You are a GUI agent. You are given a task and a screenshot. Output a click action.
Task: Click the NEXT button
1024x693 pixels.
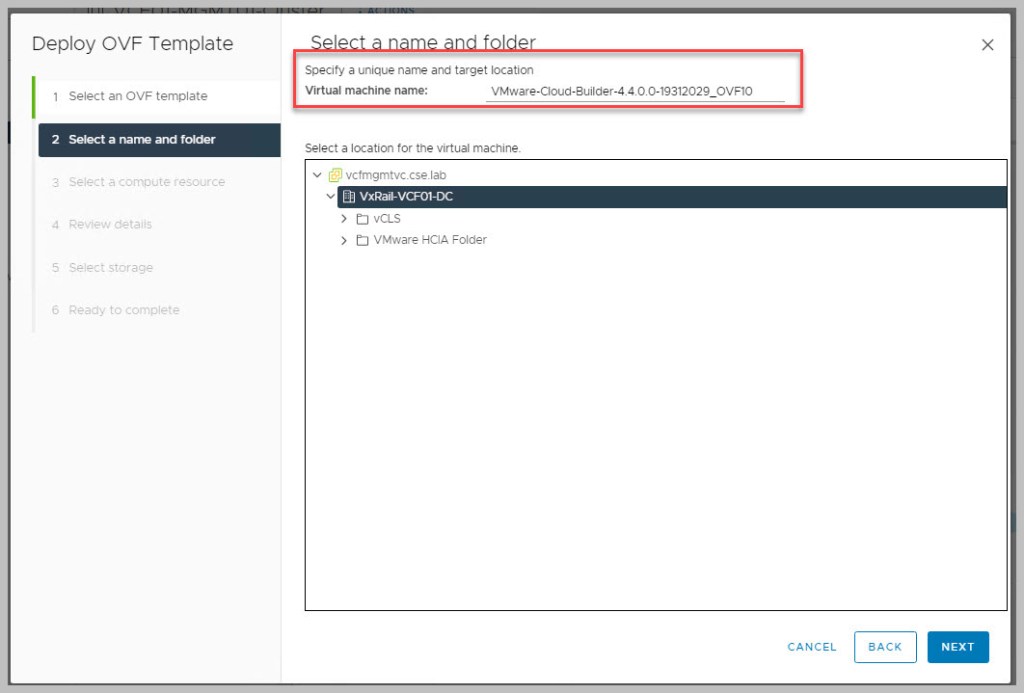point(958,647)
